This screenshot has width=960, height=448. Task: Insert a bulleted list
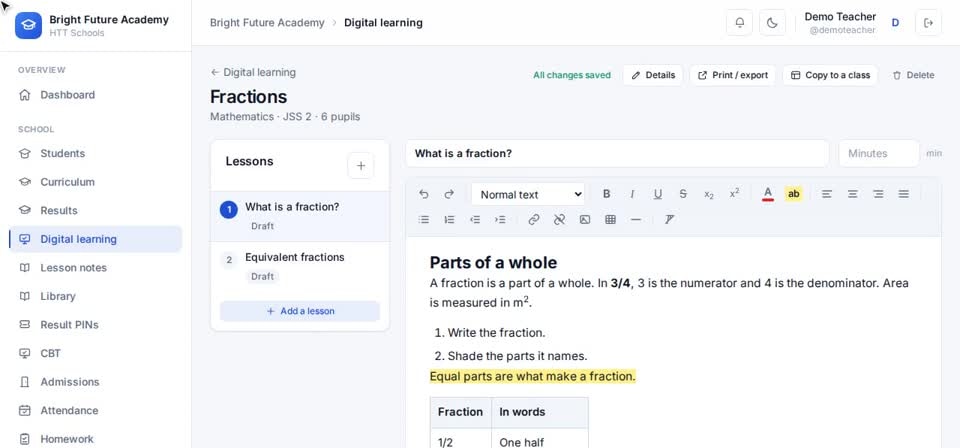tap(424, 220)
